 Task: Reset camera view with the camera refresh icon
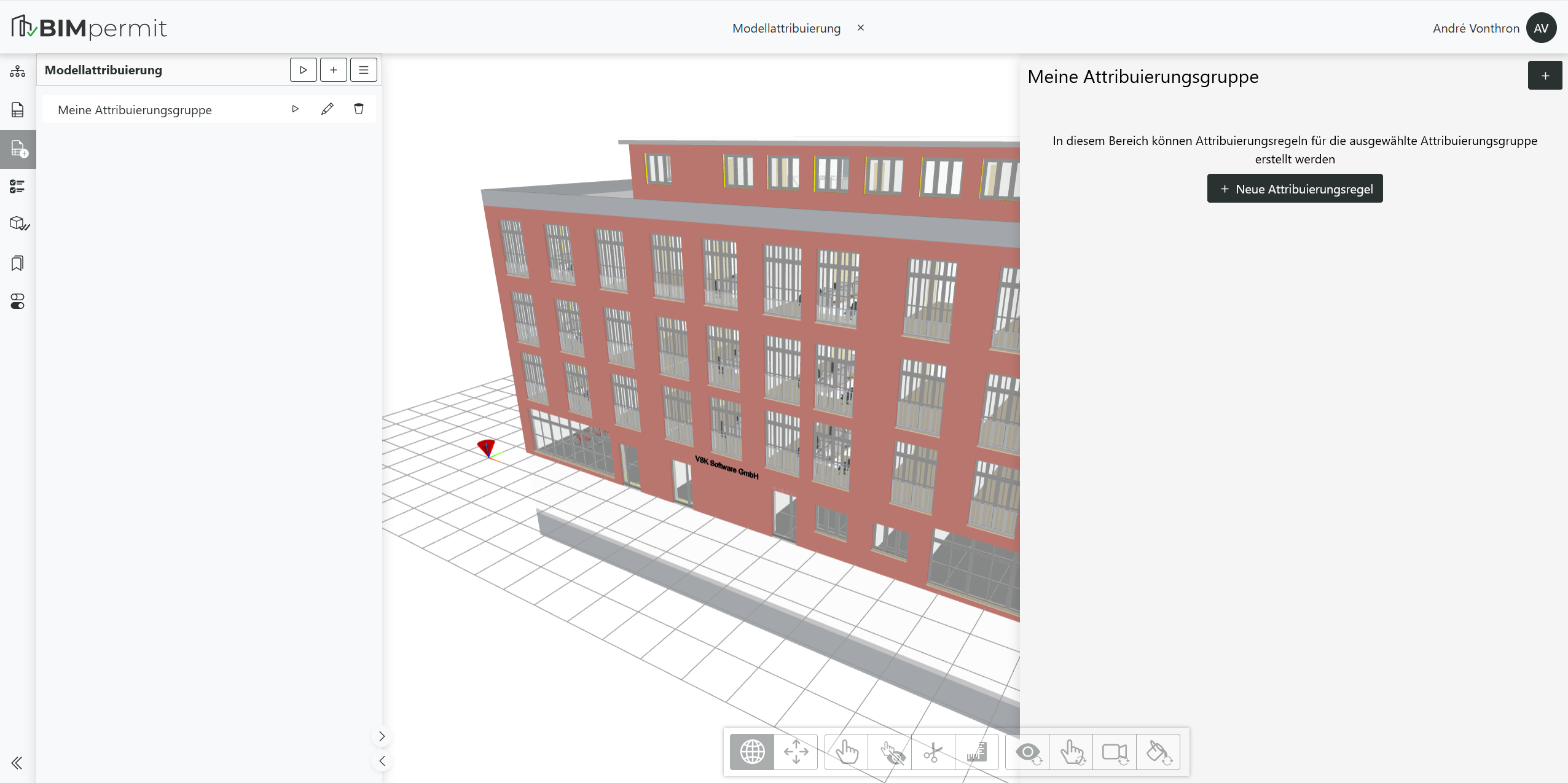[x=1115, y=752]
